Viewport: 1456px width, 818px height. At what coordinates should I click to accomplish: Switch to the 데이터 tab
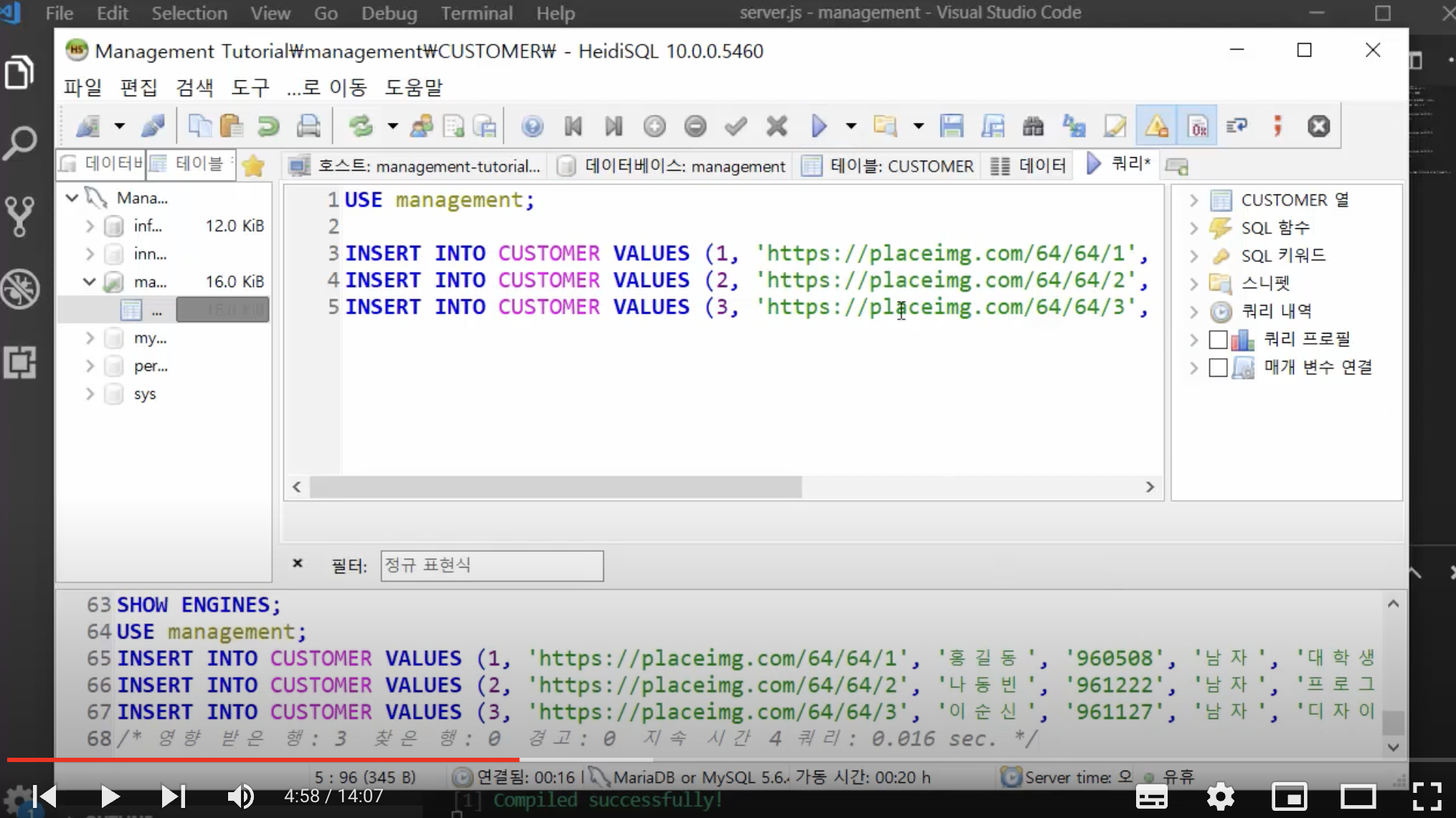(1030, 166)
